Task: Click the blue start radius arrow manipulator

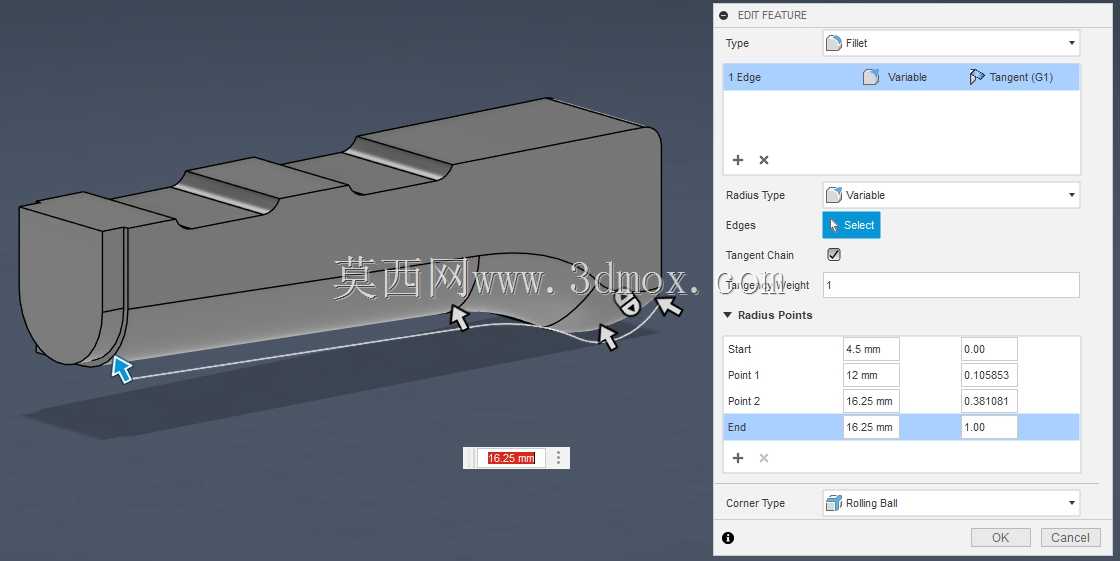Action: click(122, 369)
